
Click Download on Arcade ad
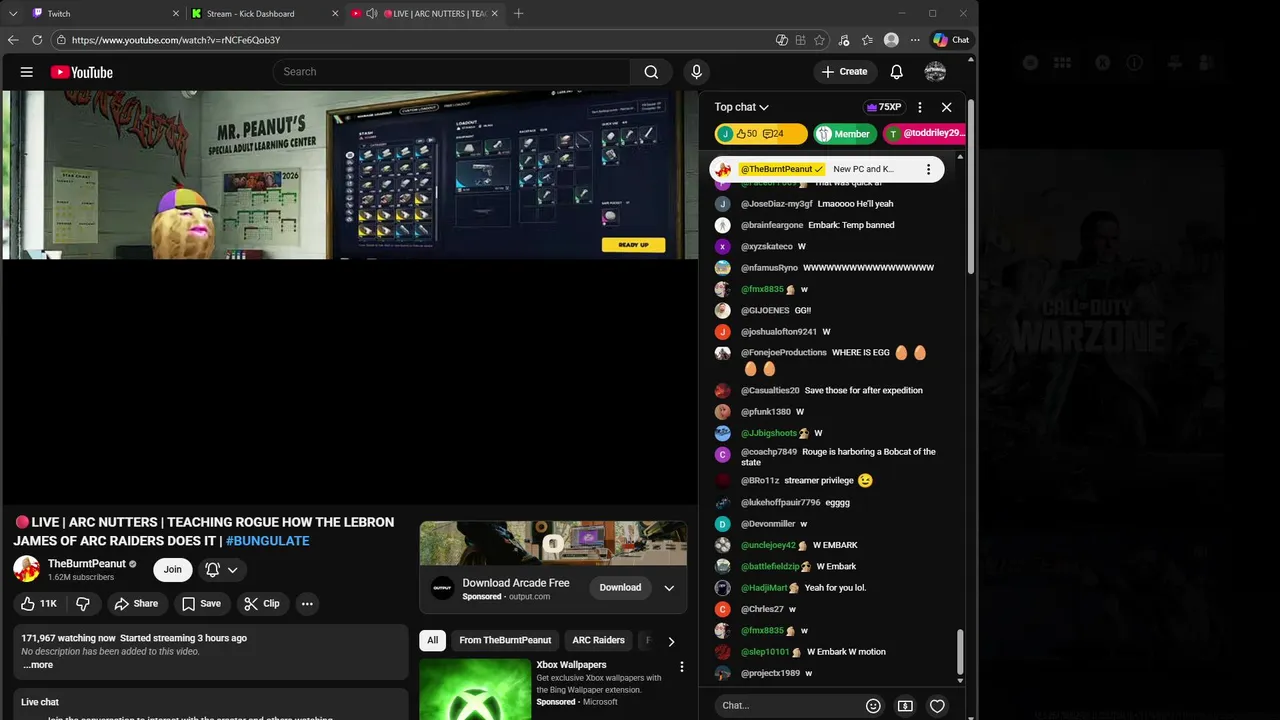[620, 587]
